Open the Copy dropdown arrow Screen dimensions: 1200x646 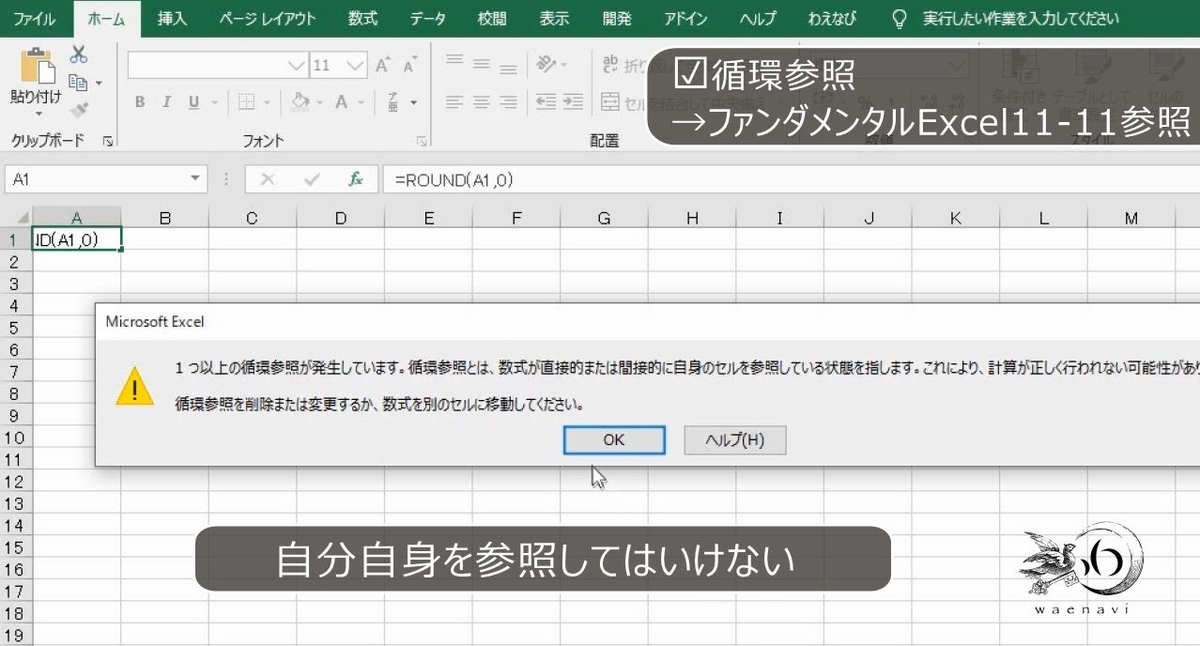tap(98, 84)
